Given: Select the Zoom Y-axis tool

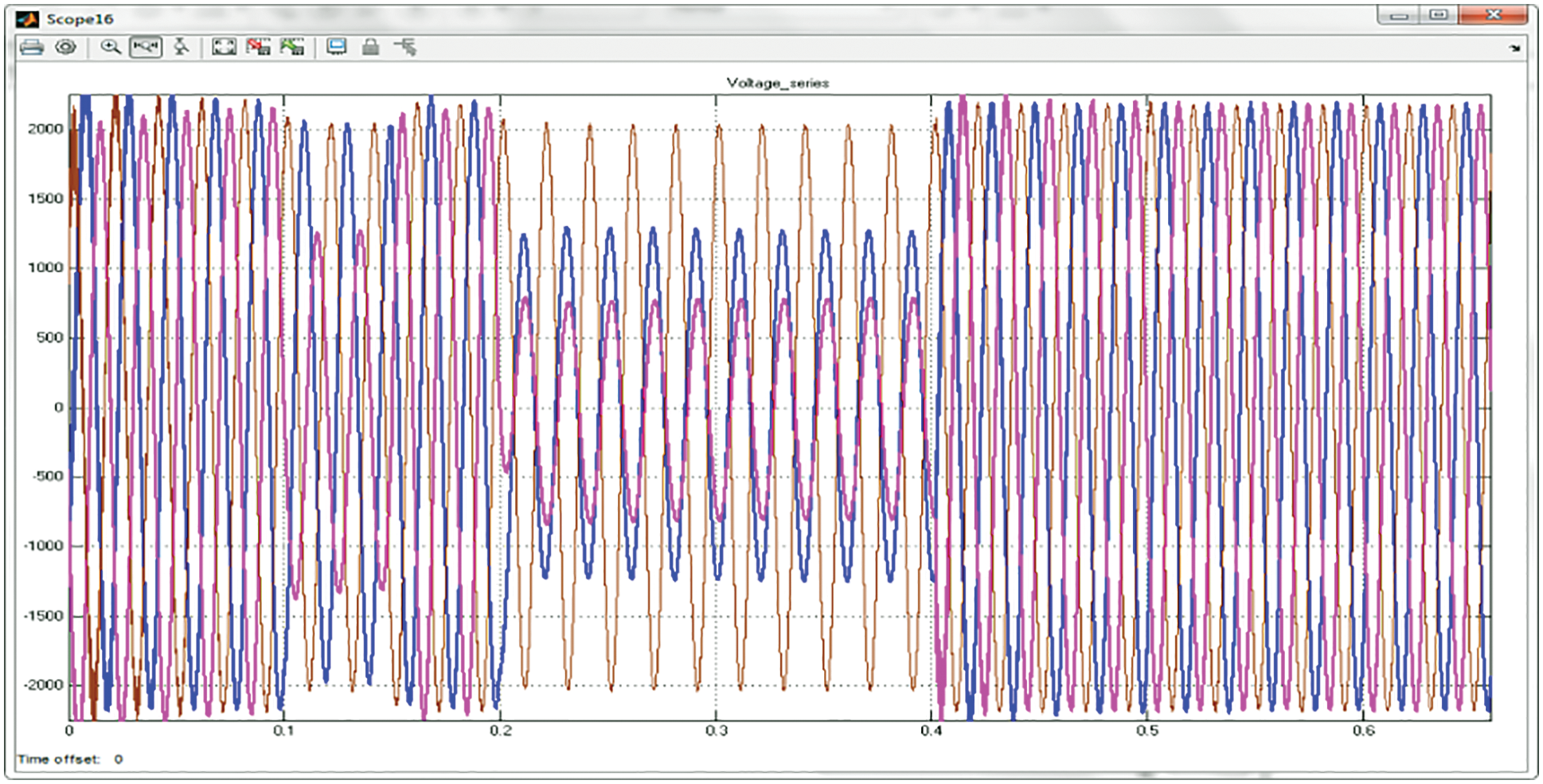Looking at the screenshot, I should tap(182, 48).
